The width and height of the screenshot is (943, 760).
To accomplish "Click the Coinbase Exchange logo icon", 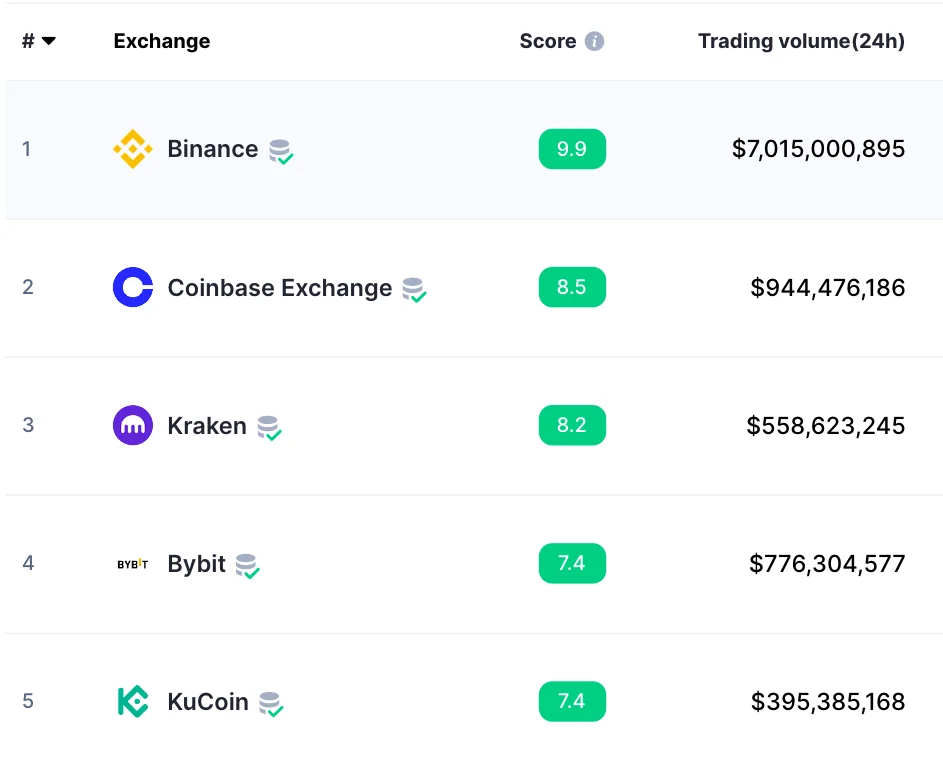I will pyautogui.click(x=133, y=287).
